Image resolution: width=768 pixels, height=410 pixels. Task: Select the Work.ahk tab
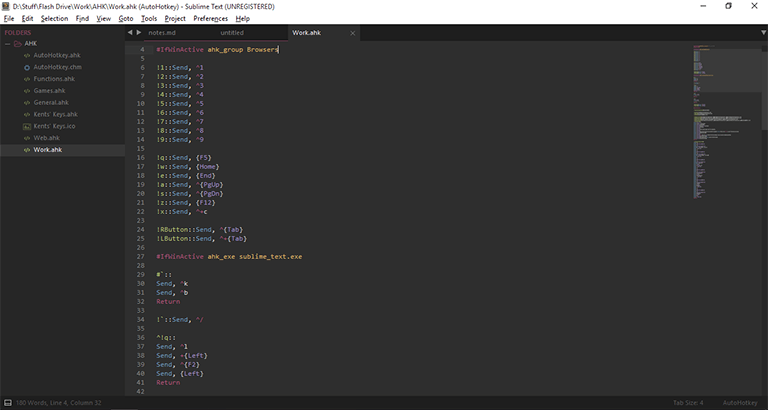(307, 33)
